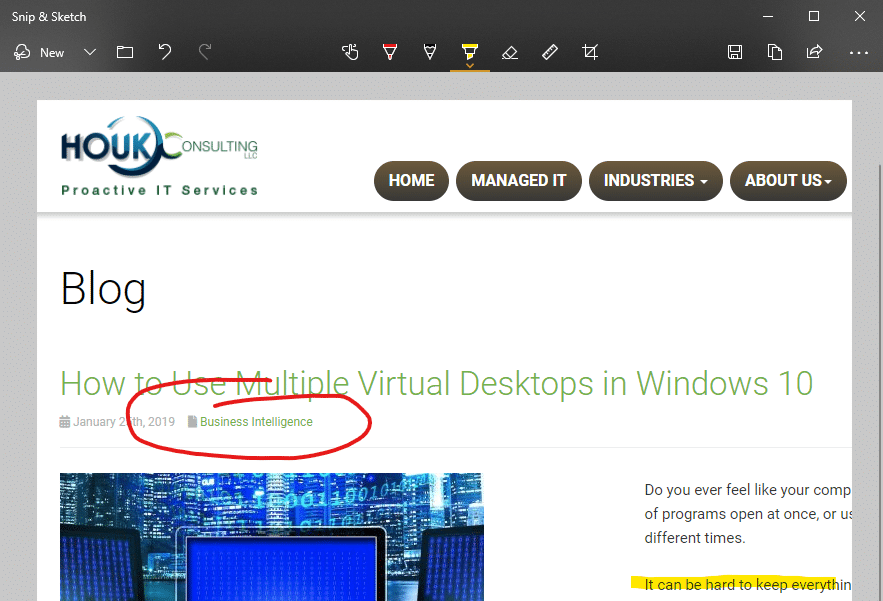Viewport: 883px width, 601px height.
Task: Open the Ruler tool
Action: click(x=550, y=52)
